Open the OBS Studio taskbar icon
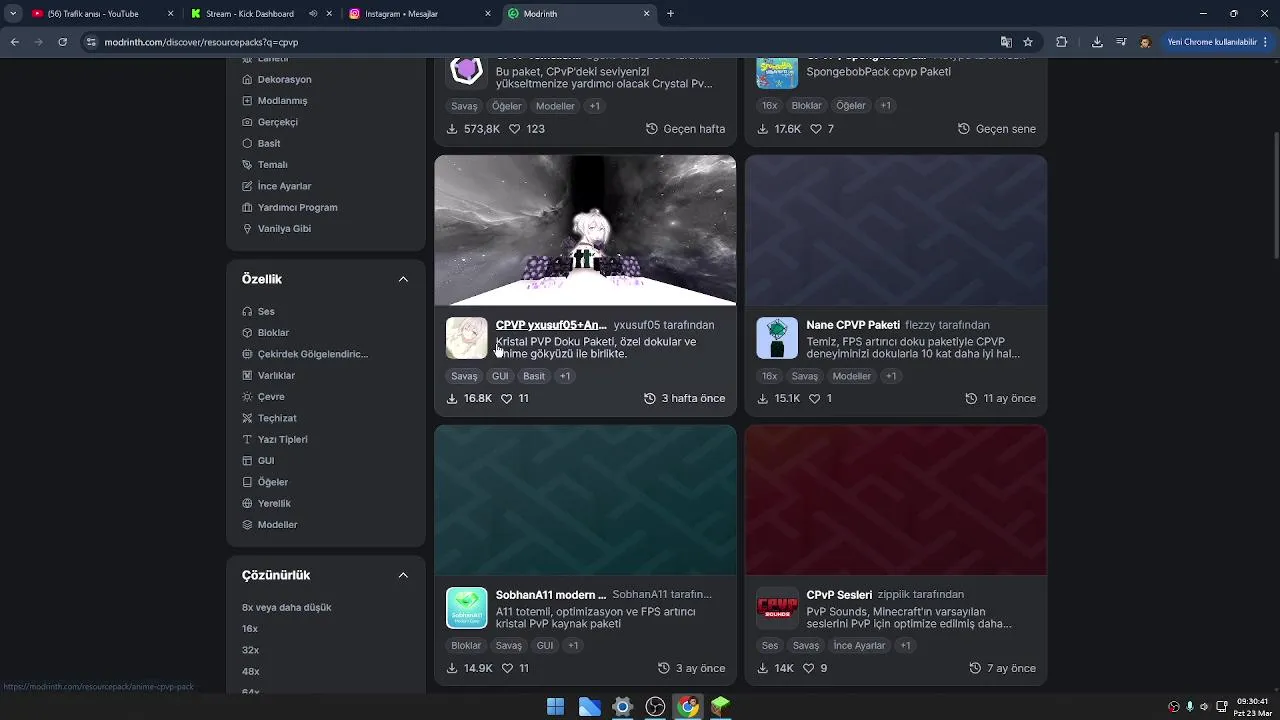Image resolution: width=1280 pixels, height=720 pixels. pos(655,707)
